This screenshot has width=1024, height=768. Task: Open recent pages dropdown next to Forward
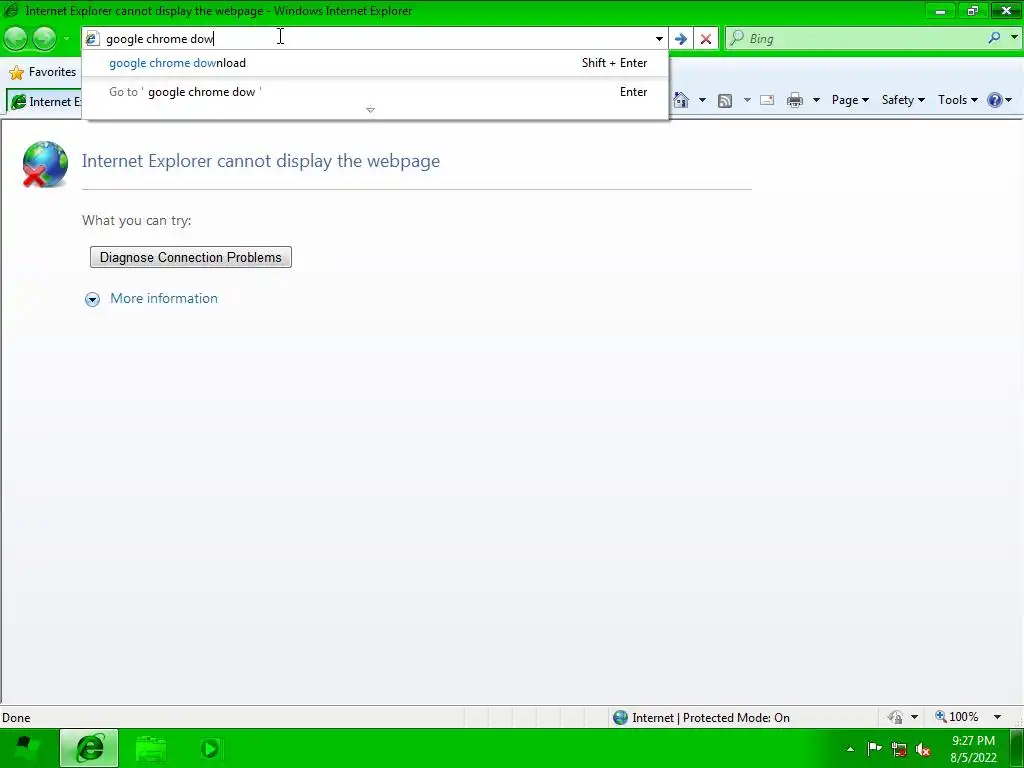tap(66, 39)
